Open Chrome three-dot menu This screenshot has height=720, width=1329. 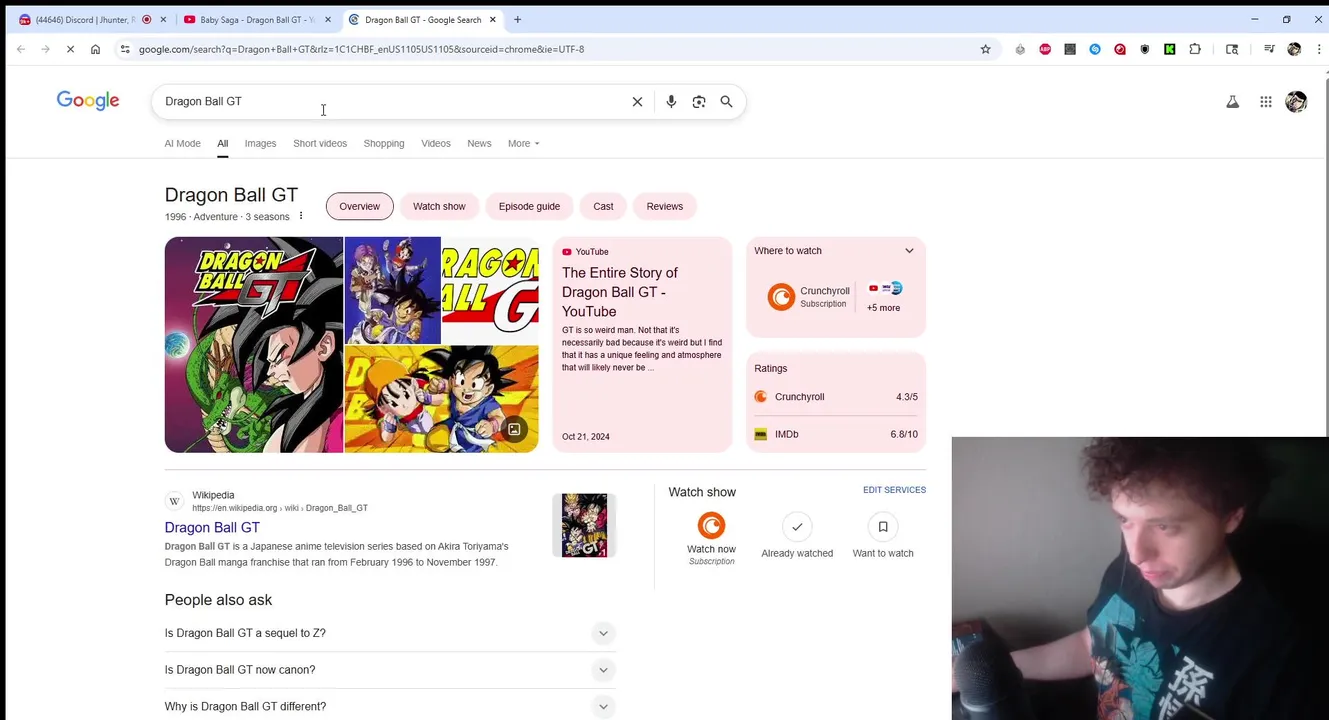click(1318, 49)
